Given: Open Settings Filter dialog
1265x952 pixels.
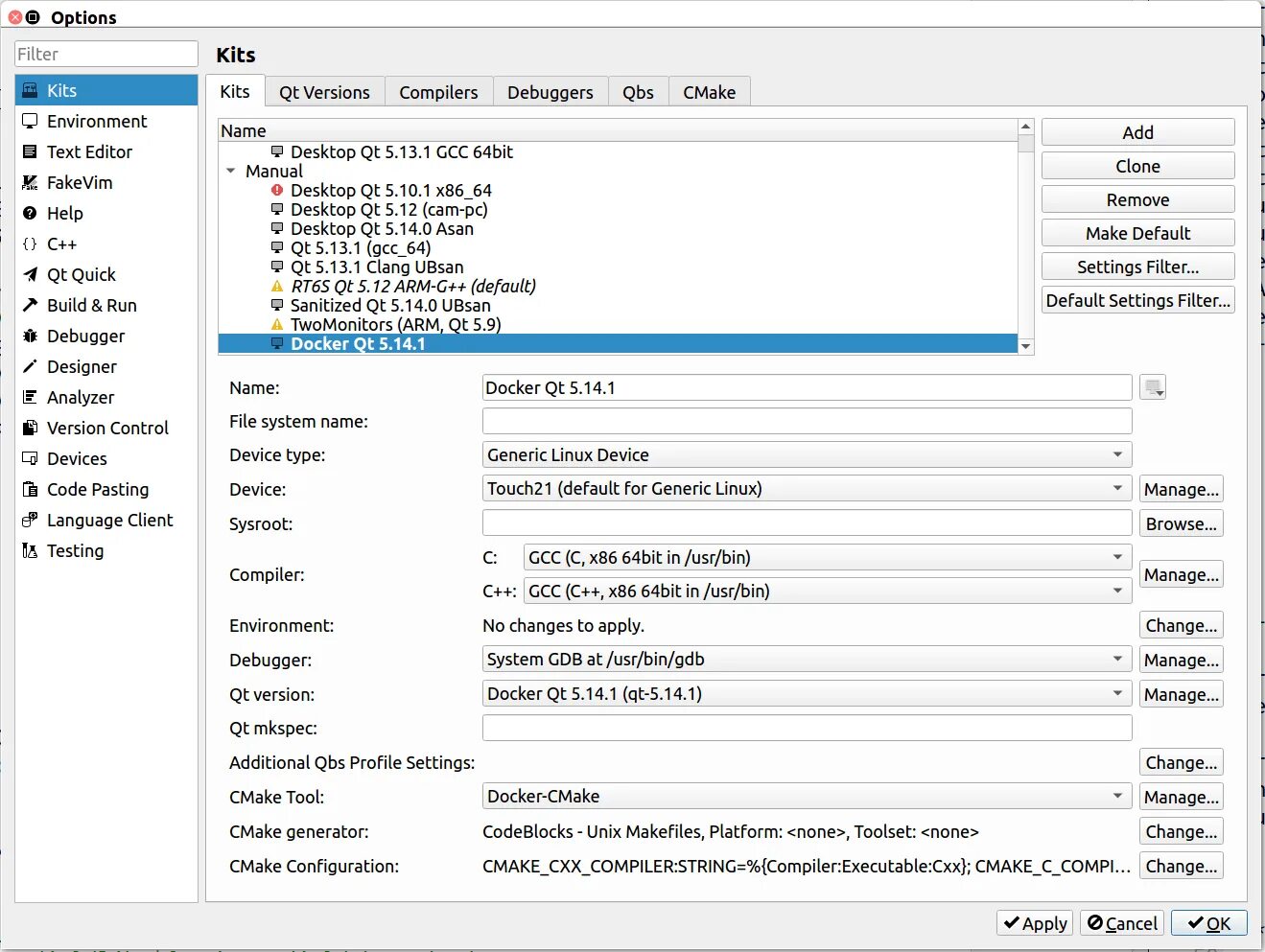Looking at the screenshot, I should (1138, 267).
